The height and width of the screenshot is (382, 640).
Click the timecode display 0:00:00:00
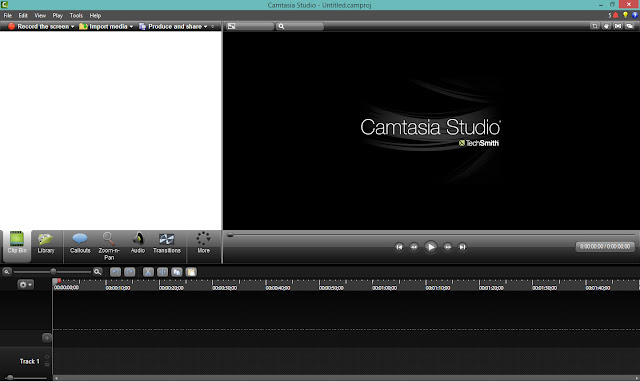[605, 247]
